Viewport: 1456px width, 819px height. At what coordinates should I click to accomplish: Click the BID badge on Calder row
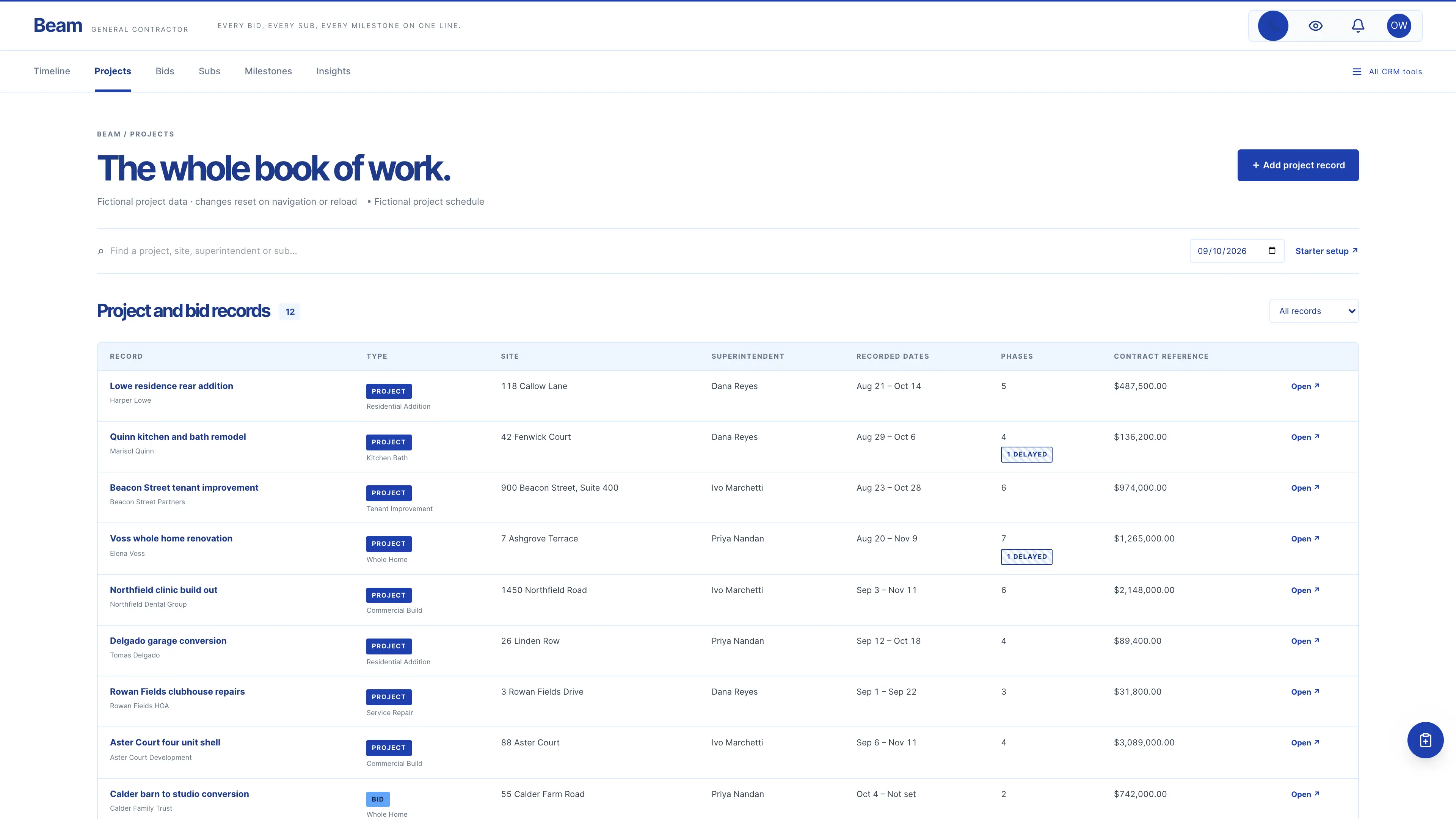coord(378,799)
